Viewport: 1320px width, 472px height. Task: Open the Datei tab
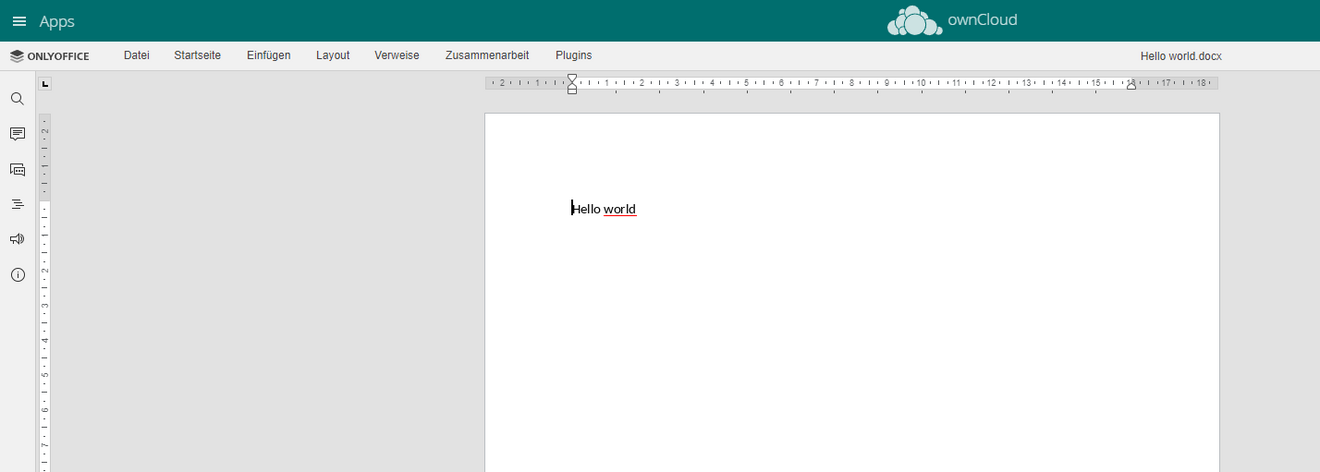pyautogui.click(x=137, y=56)
